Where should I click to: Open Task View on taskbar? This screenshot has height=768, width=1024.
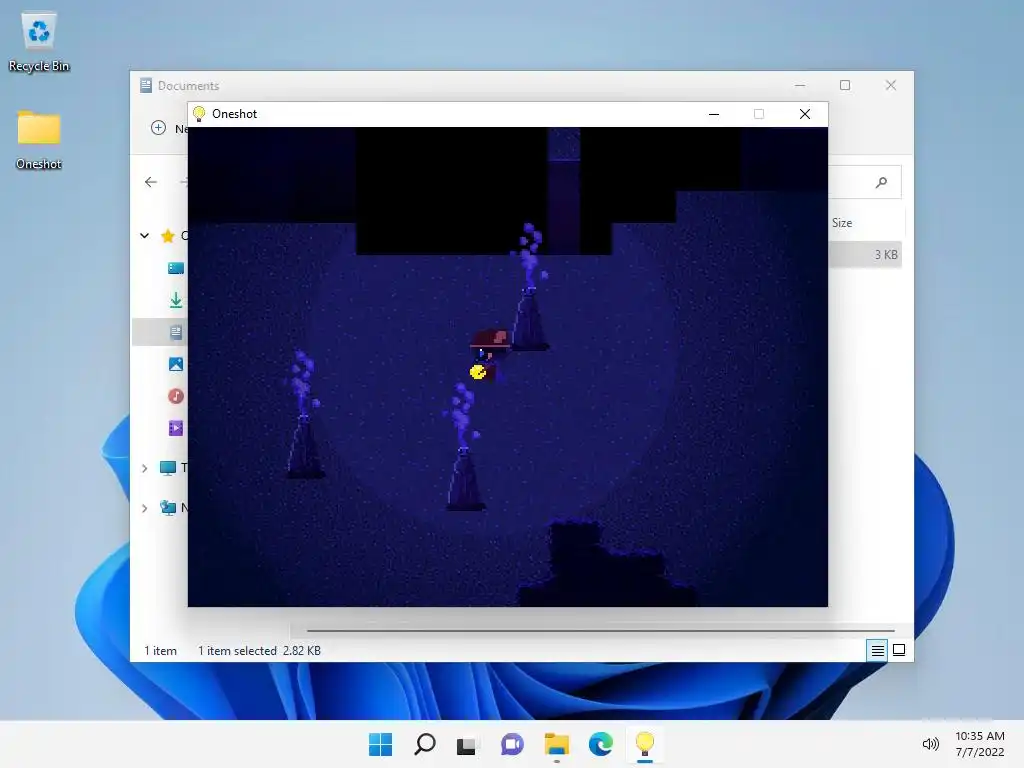(x=466, y=744)
